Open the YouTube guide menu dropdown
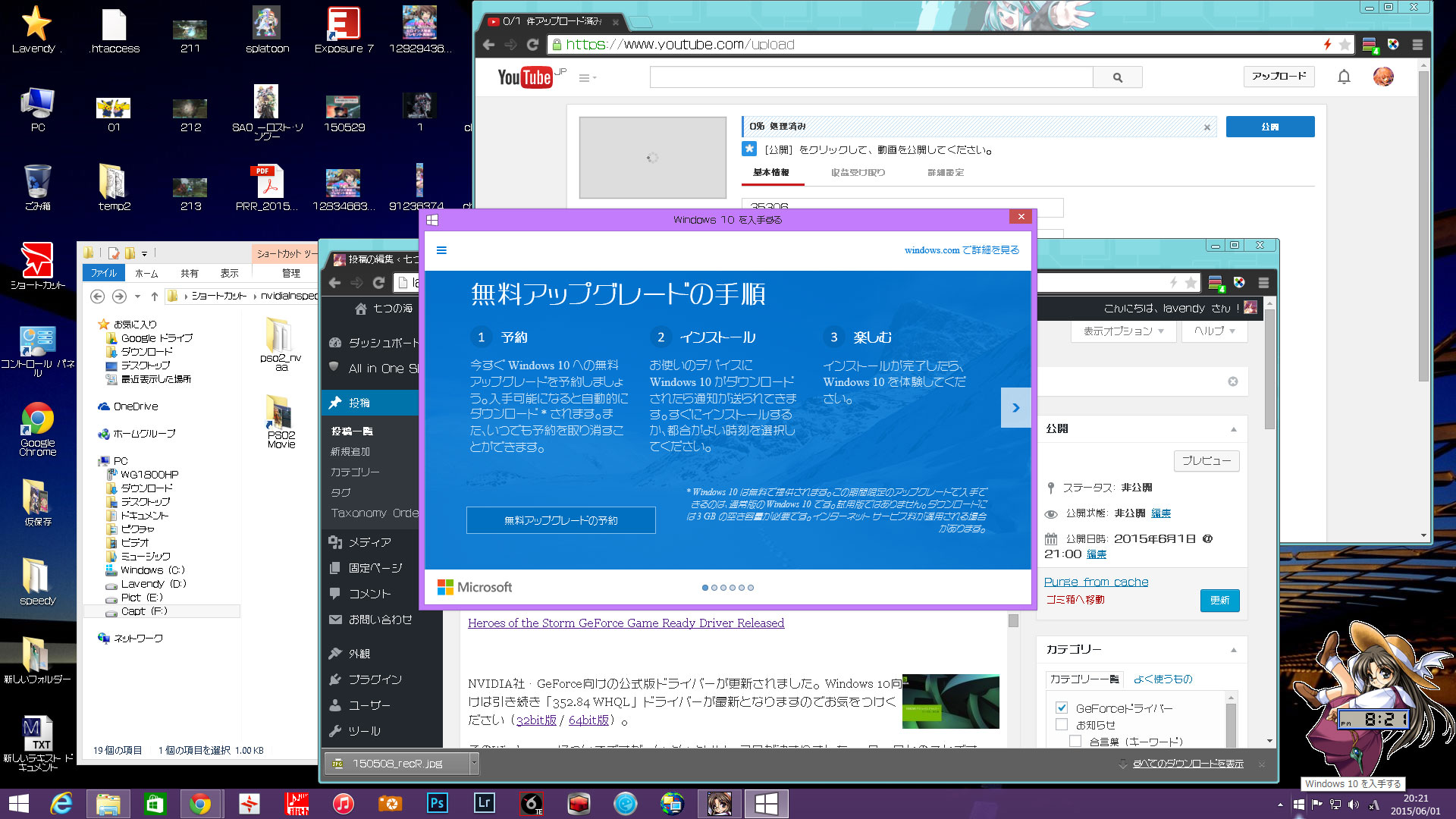 tap(588, 77)
